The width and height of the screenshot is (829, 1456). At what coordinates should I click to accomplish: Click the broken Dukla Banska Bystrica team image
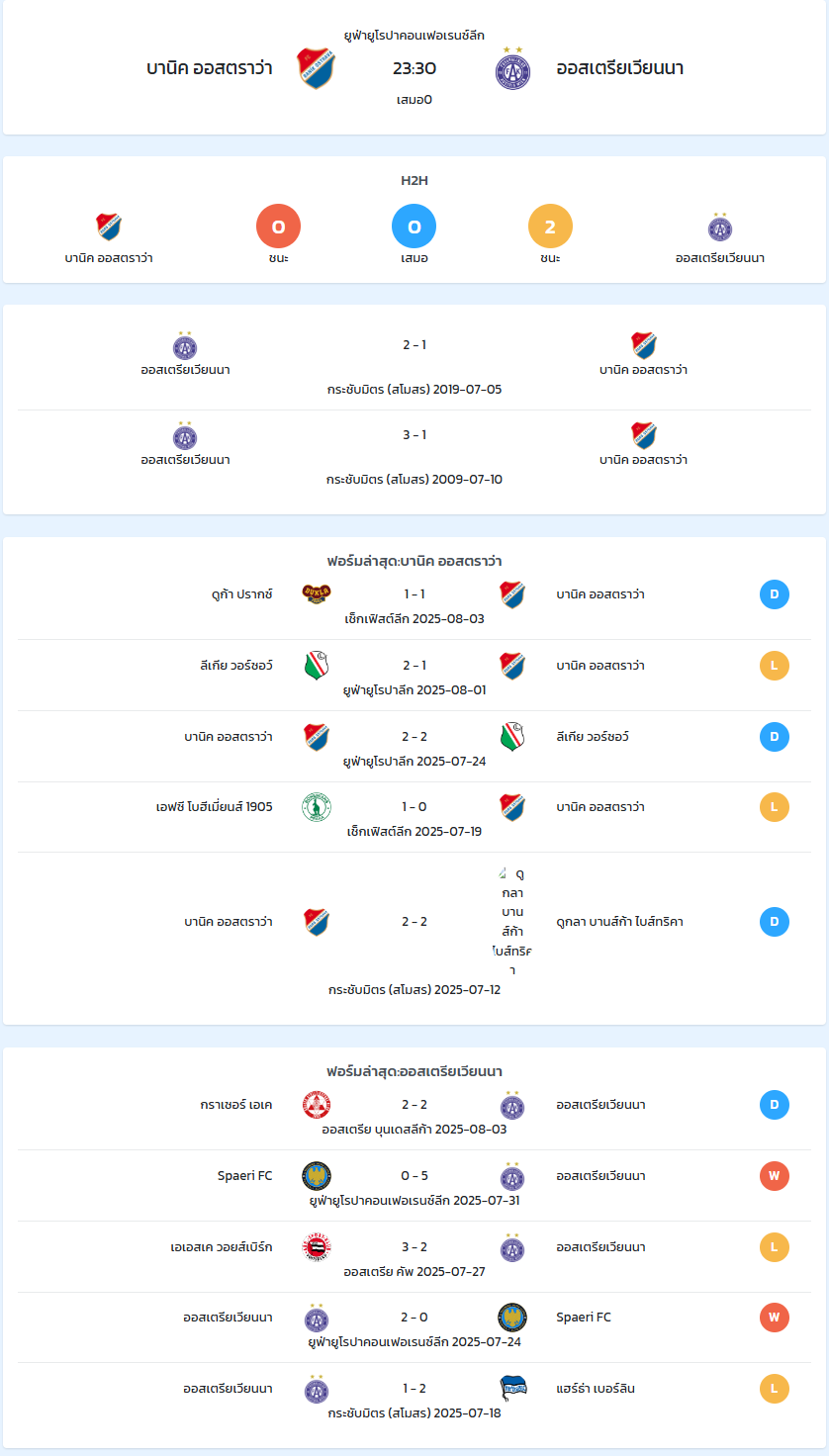(512, 922)
